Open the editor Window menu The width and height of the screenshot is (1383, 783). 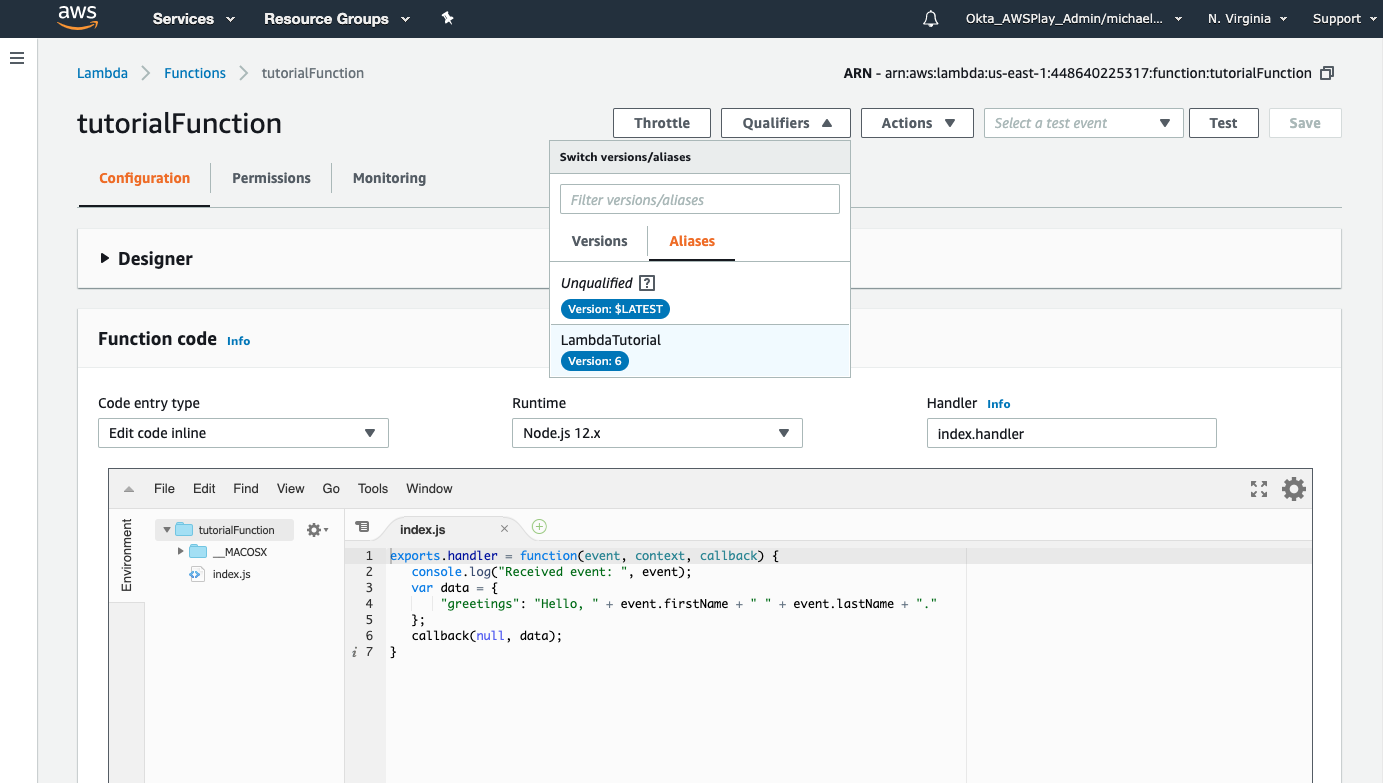tap(429, 489)
